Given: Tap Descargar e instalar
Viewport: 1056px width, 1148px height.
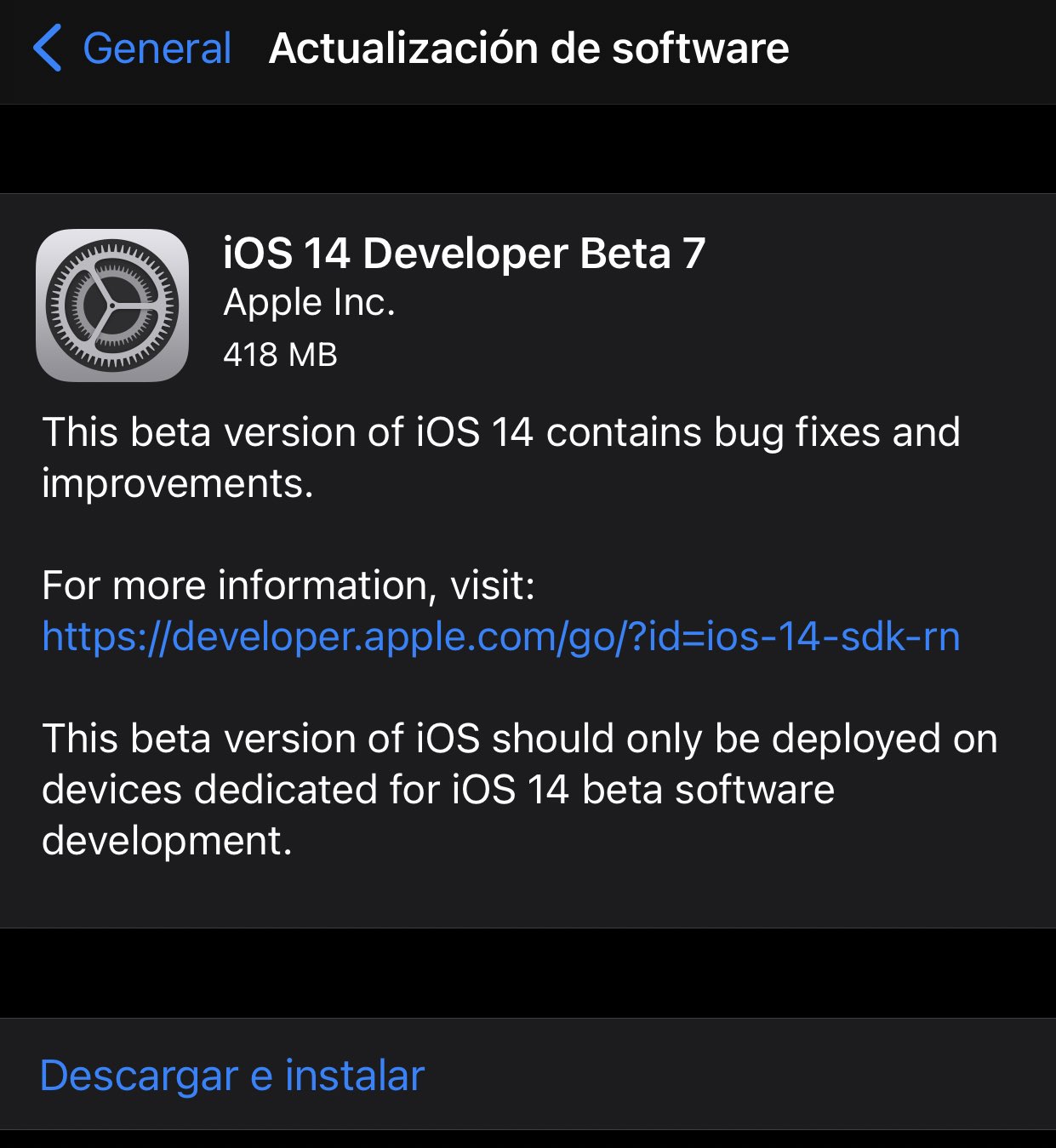Looking at the screenshot, I should coord(231,1075).
